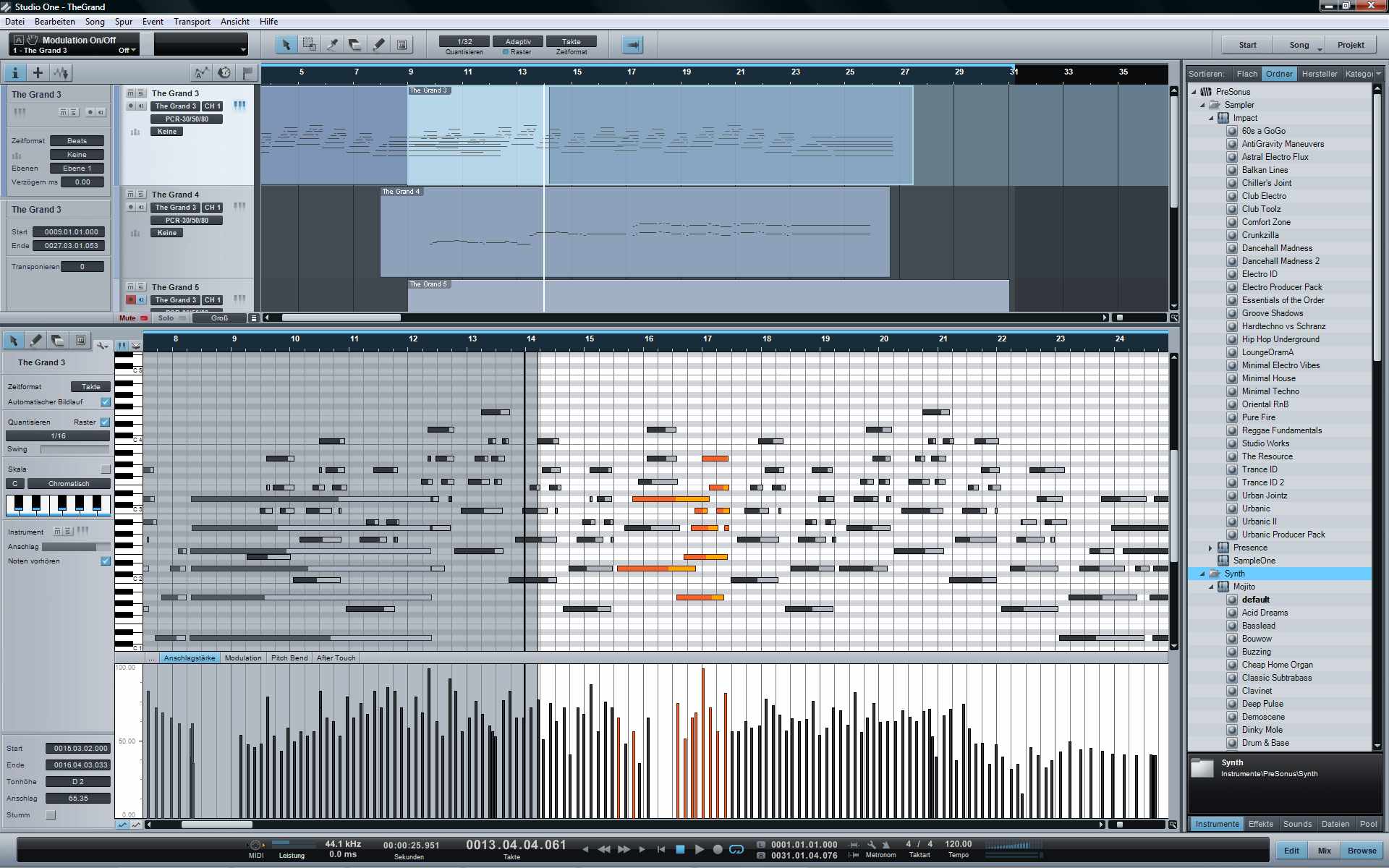
Task: Pick the eraser tool in the piano roll editor
Action: tap(58, 340)
